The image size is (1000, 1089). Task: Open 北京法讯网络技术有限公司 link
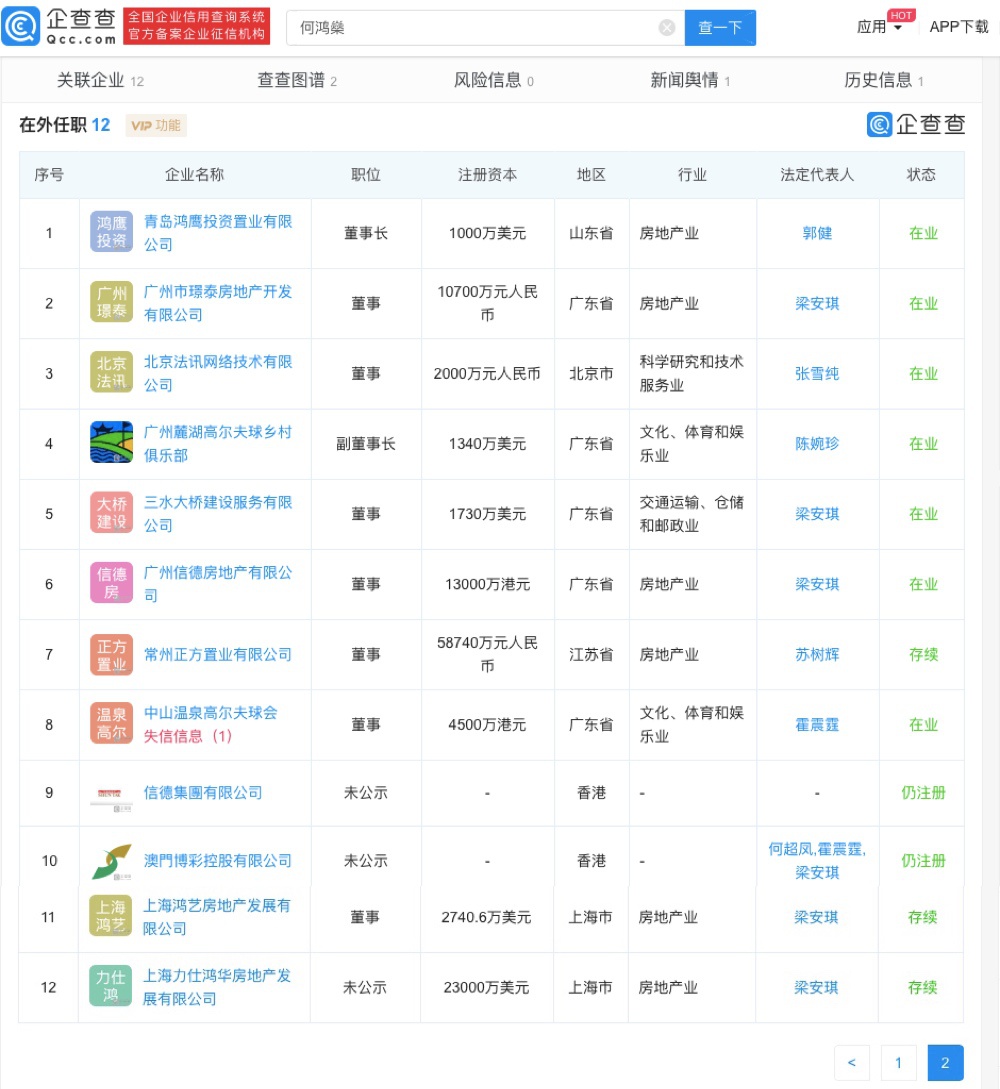pos(217,373)
